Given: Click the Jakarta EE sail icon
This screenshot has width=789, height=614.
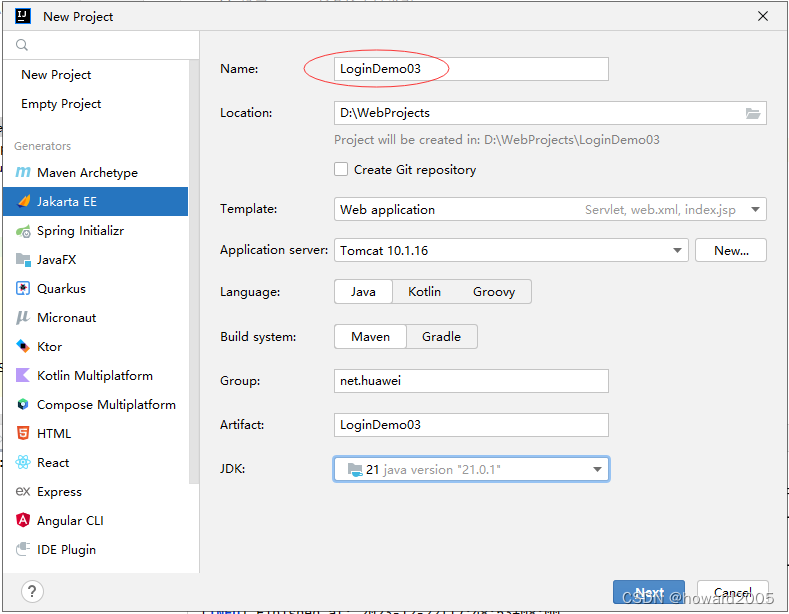Looking at the screenshot, I should tap(24, 202).
